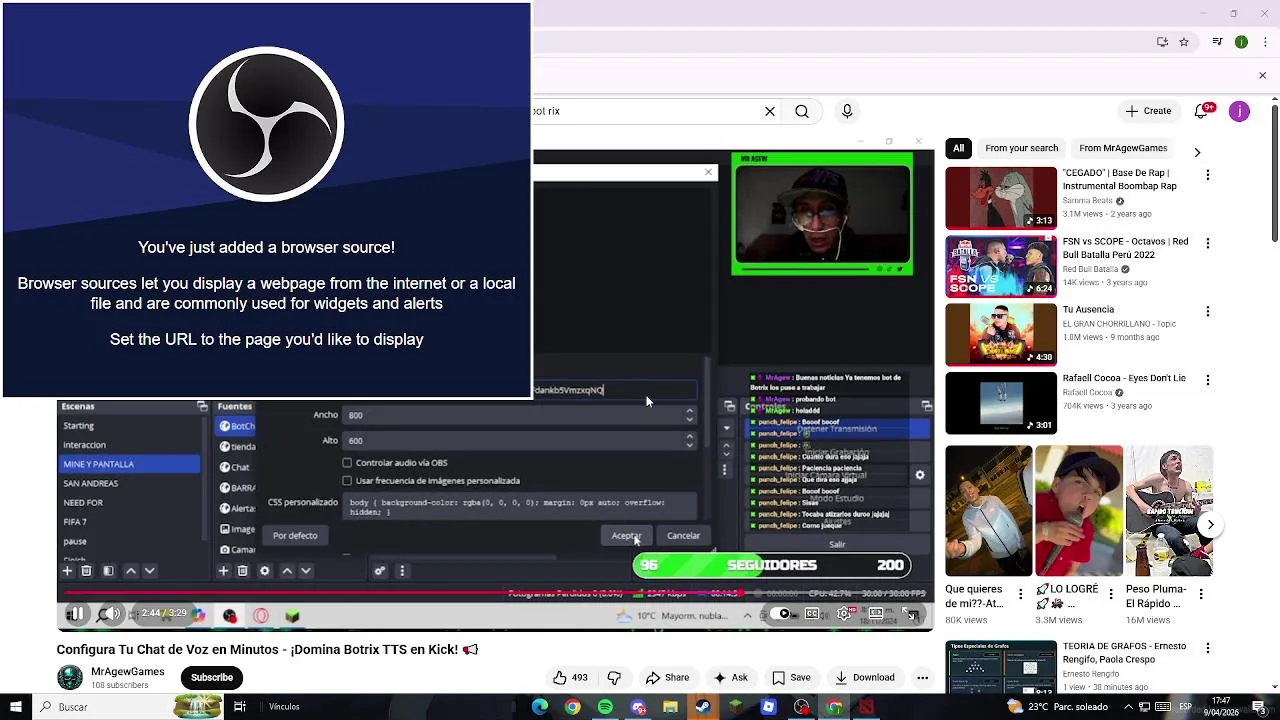Open Spotify from the taskbar
The height and width of the screenshot is (720, 1280).
pyautogui.click(x=605, y=707)
